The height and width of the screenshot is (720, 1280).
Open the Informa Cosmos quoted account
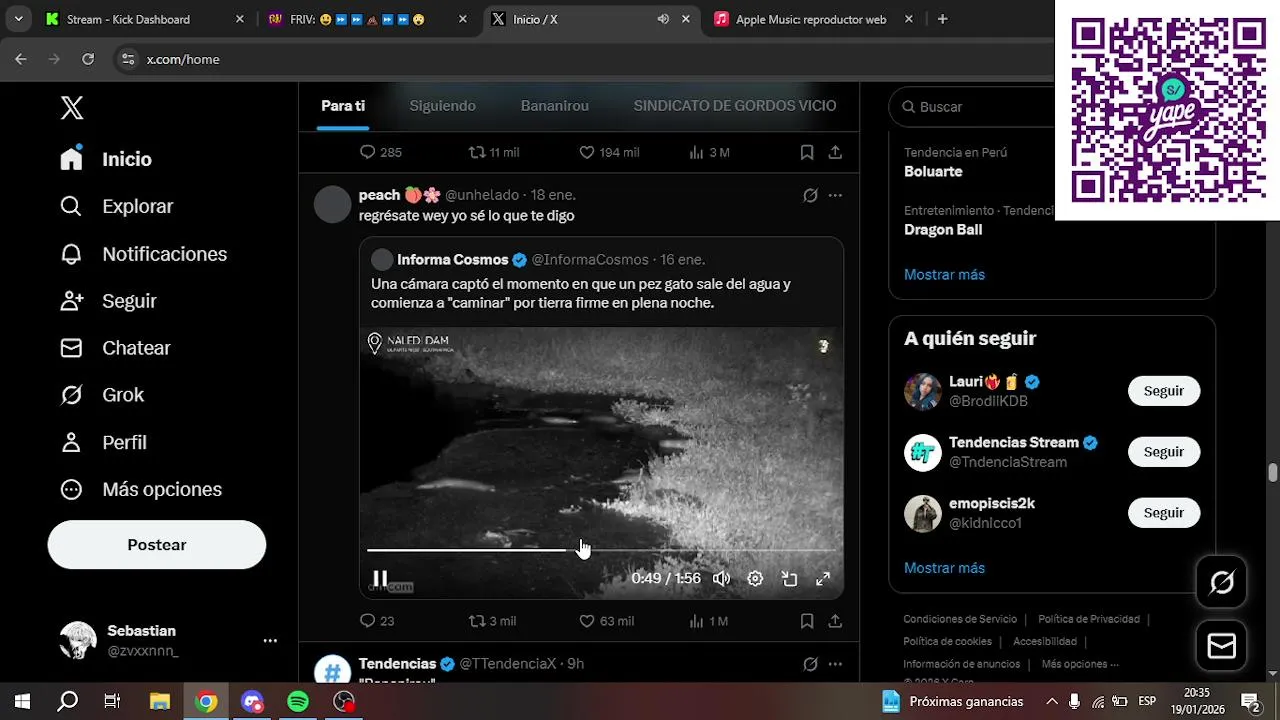click(x=453, y=260)
